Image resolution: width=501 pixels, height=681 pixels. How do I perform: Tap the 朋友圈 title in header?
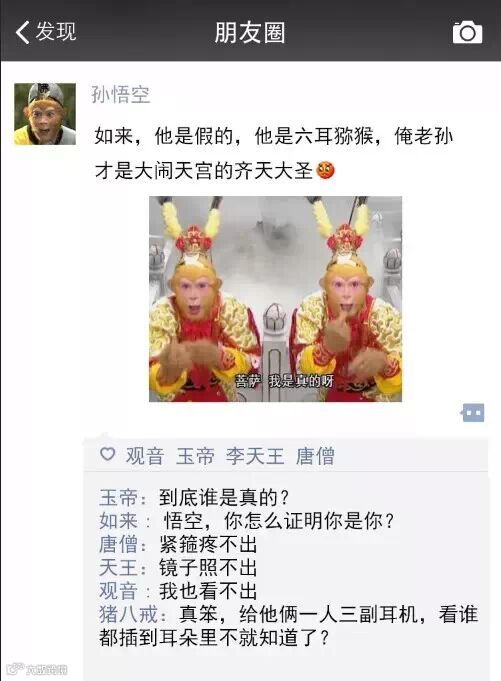pyautogui.click(x=250, y=33)
